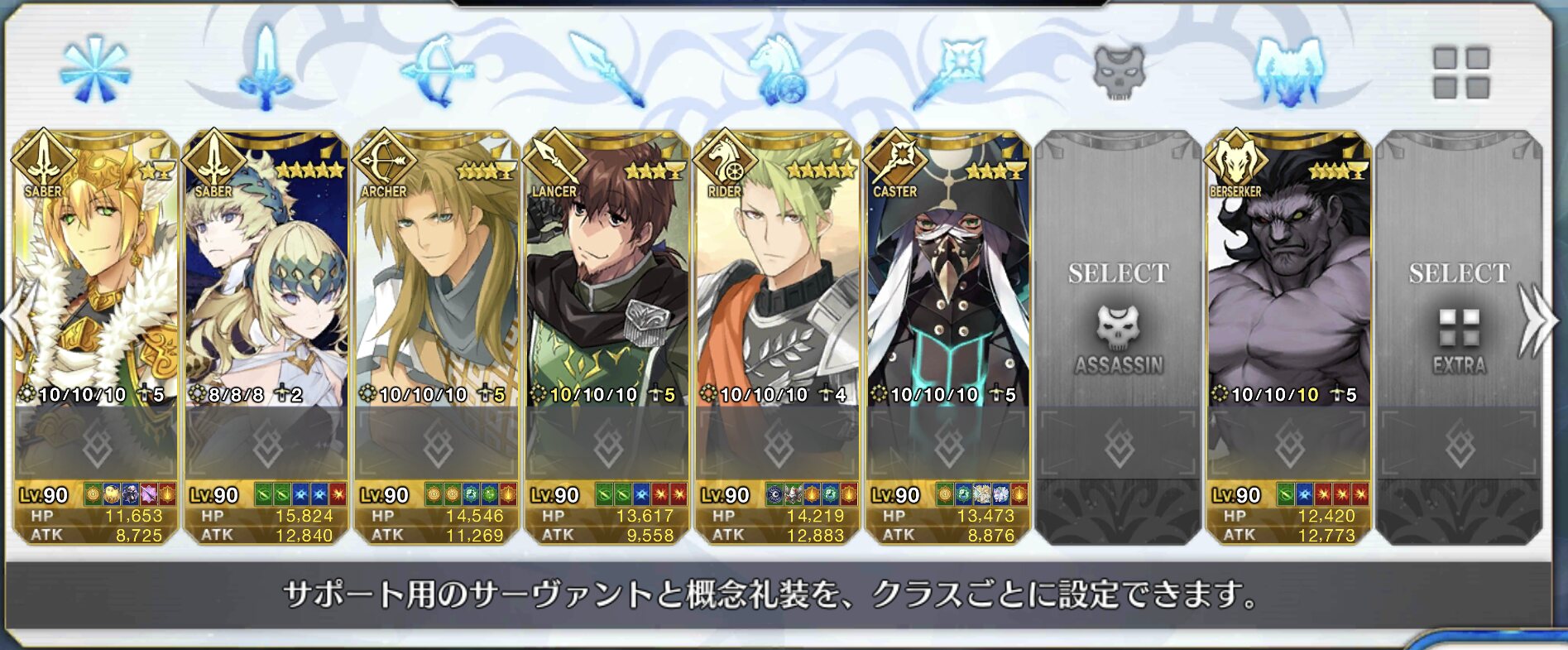Open the blonde Saber card with ATK 8,725
This screenshot has height=650, width=1568.
96,338
